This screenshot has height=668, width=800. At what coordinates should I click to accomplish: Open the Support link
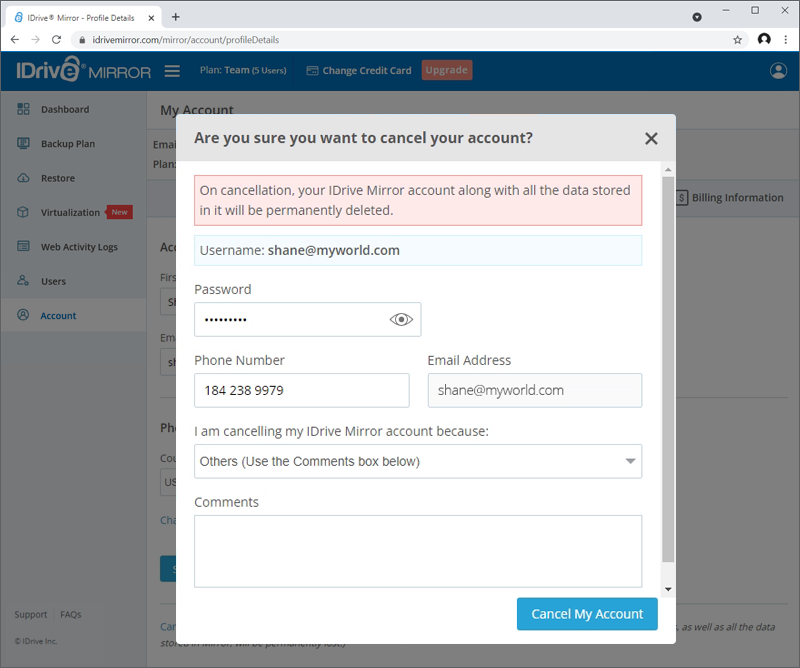click(x=31, y=614)
